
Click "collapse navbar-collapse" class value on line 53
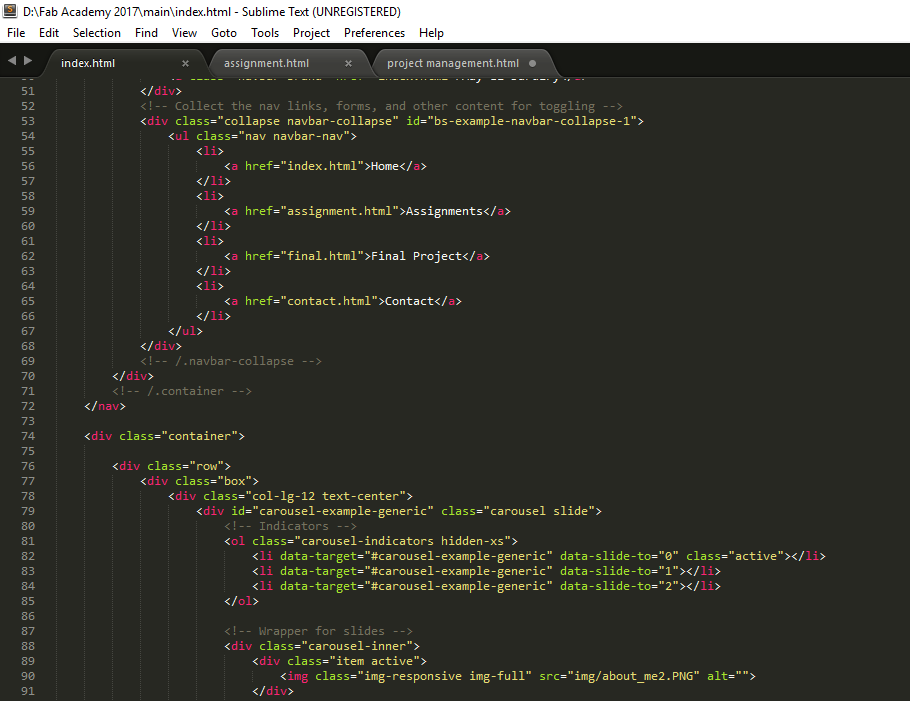(308, 121)
